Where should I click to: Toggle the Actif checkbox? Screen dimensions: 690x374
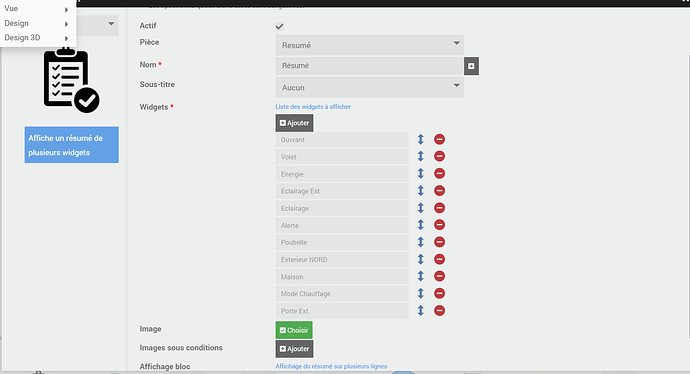pos(279,26)
